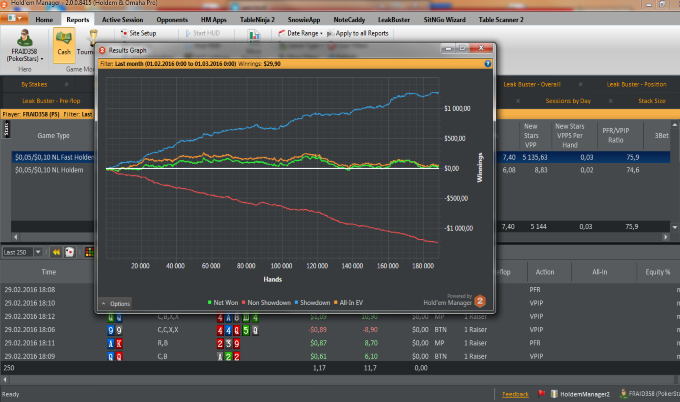The width and height of the screenshot is (680, 402).
Task: Click the Start HUD button
Action: point(203,33)
